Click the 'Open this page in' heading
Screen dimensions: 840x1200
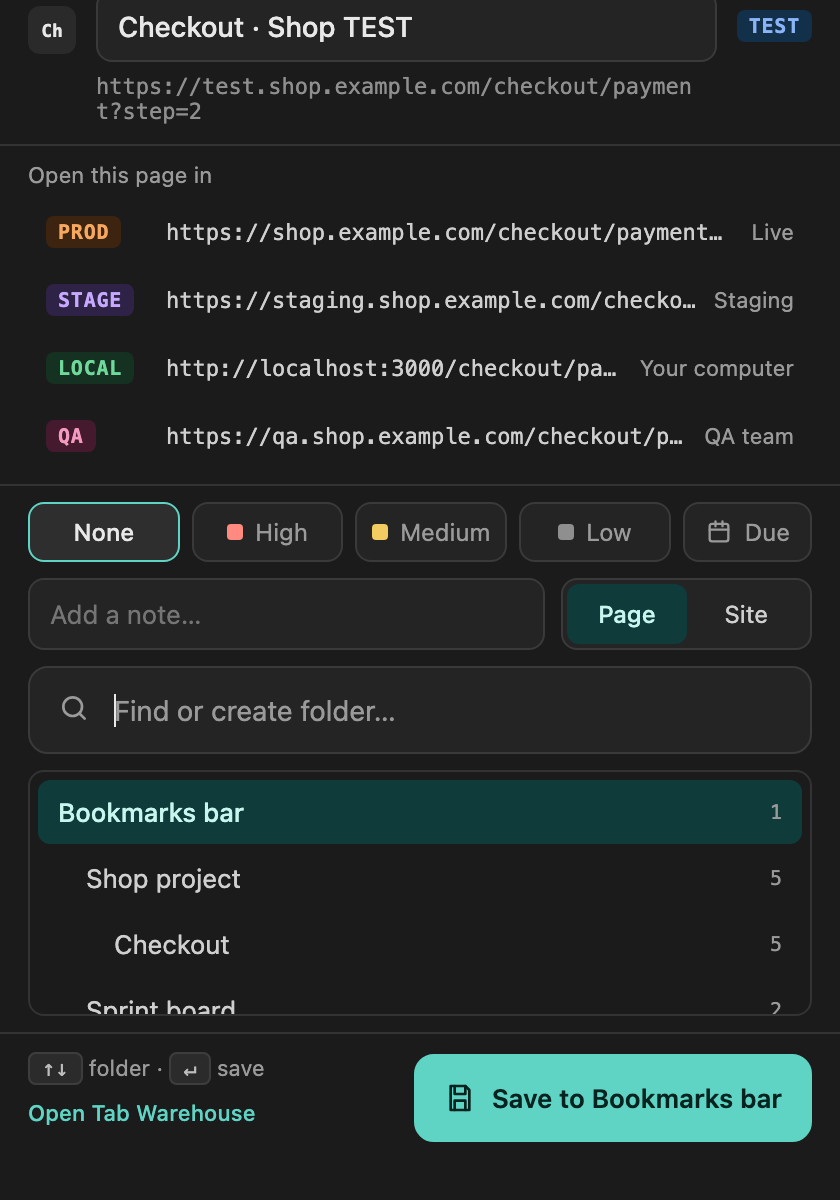coord(120,175)
